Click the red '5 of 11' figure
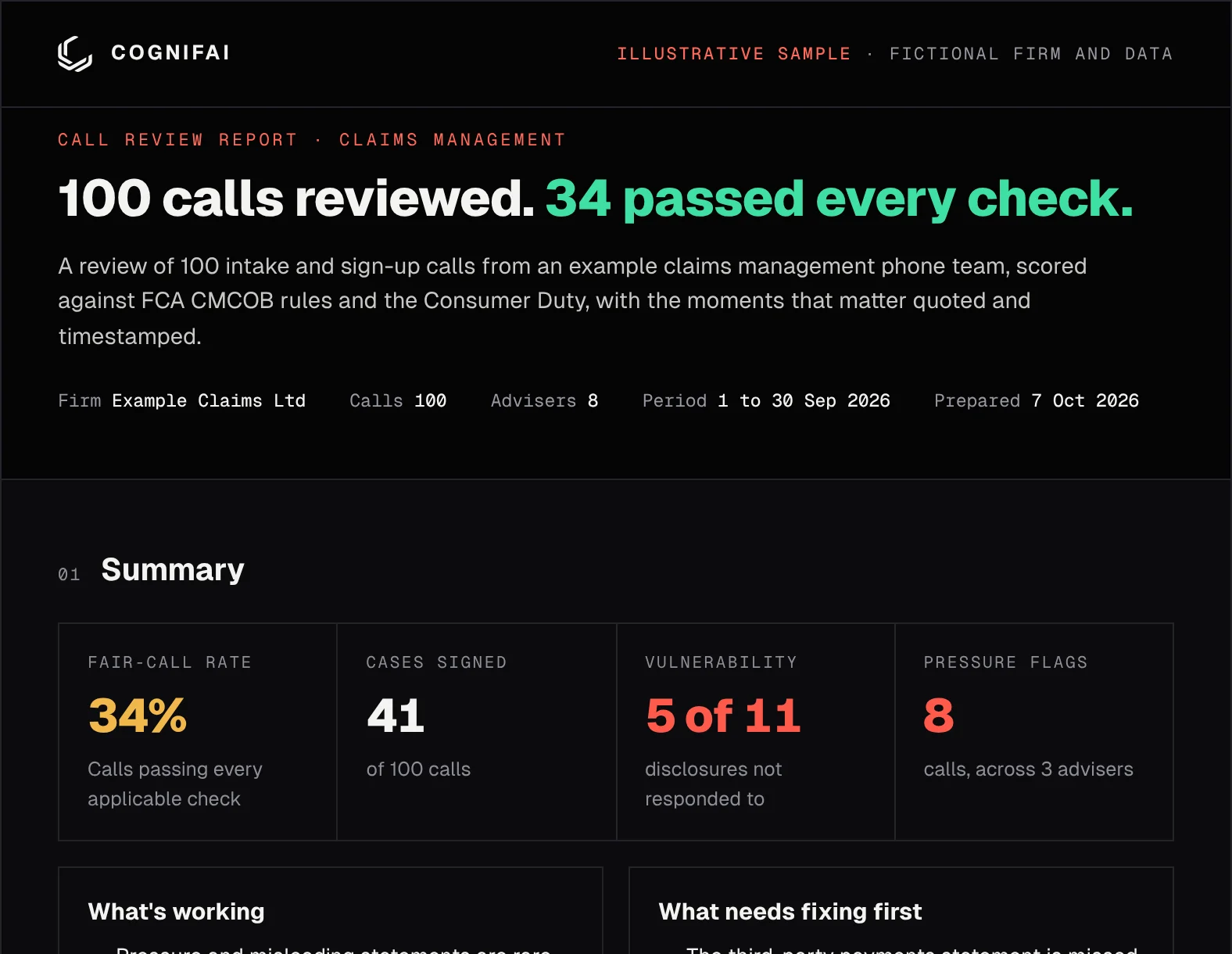1232x954 pixels. [x=723, y=715]
